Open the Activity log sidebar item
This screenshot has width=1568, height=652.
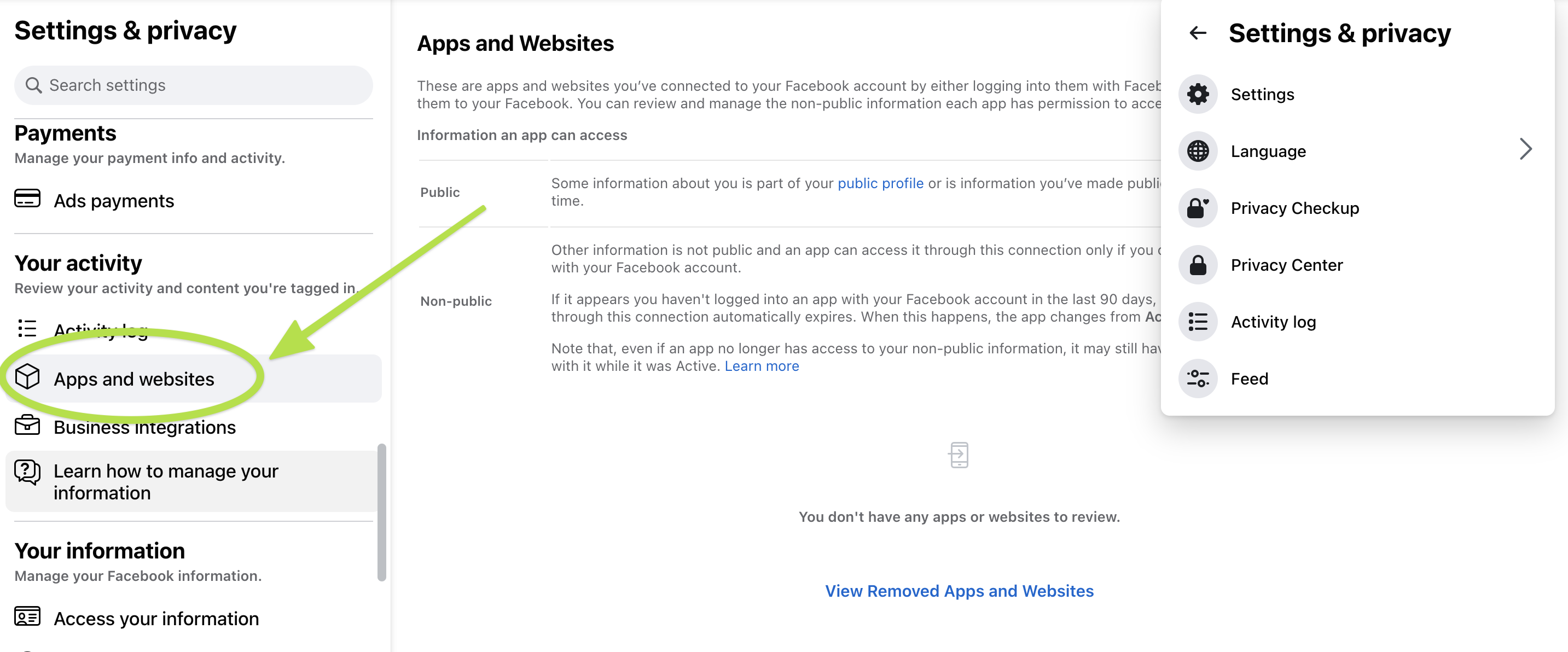click(101, 329)
